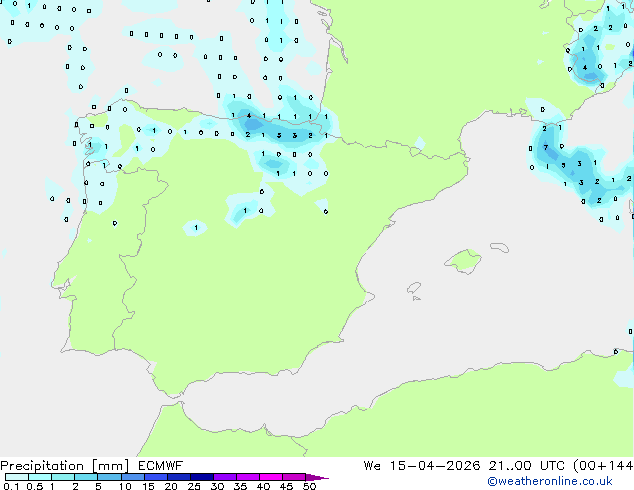Click the 0.5–1 mm legend color swatch
634x490 pixels.
(x=40, y=477)
